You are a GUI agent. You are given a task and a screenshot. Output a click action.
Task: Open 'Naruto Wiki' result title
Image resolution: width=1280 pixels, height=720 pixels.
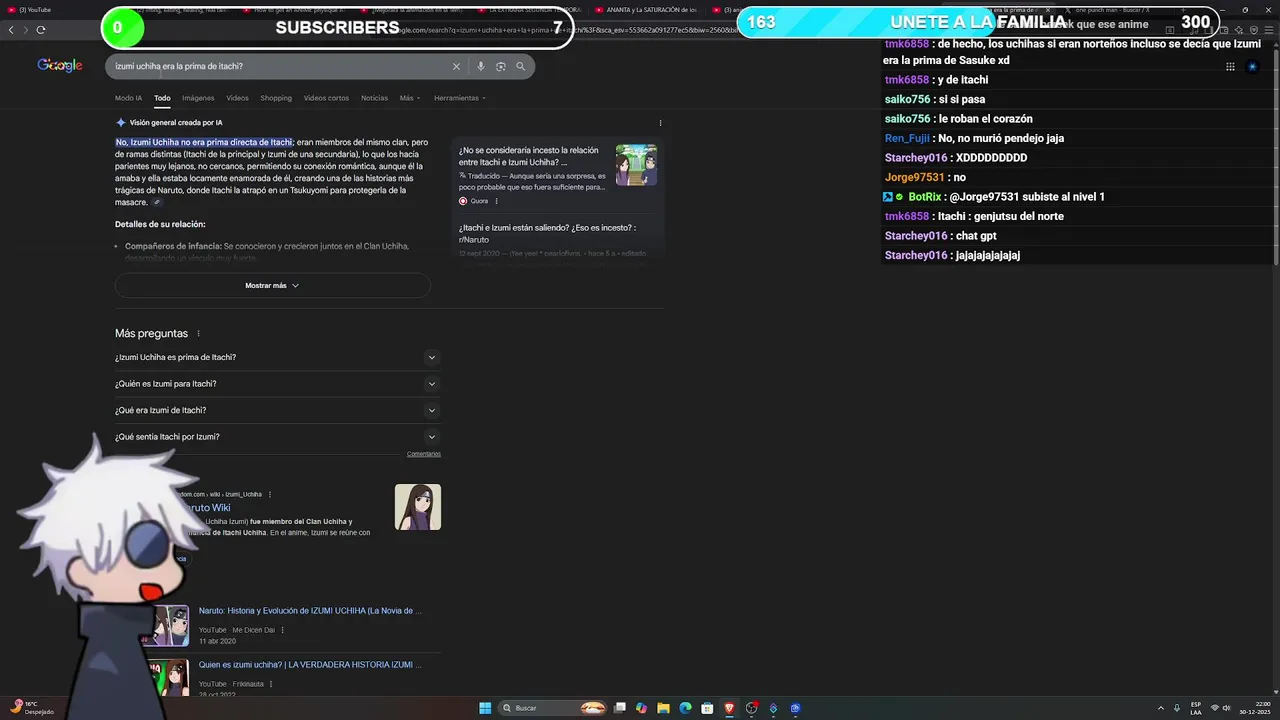tap(206, 508)
